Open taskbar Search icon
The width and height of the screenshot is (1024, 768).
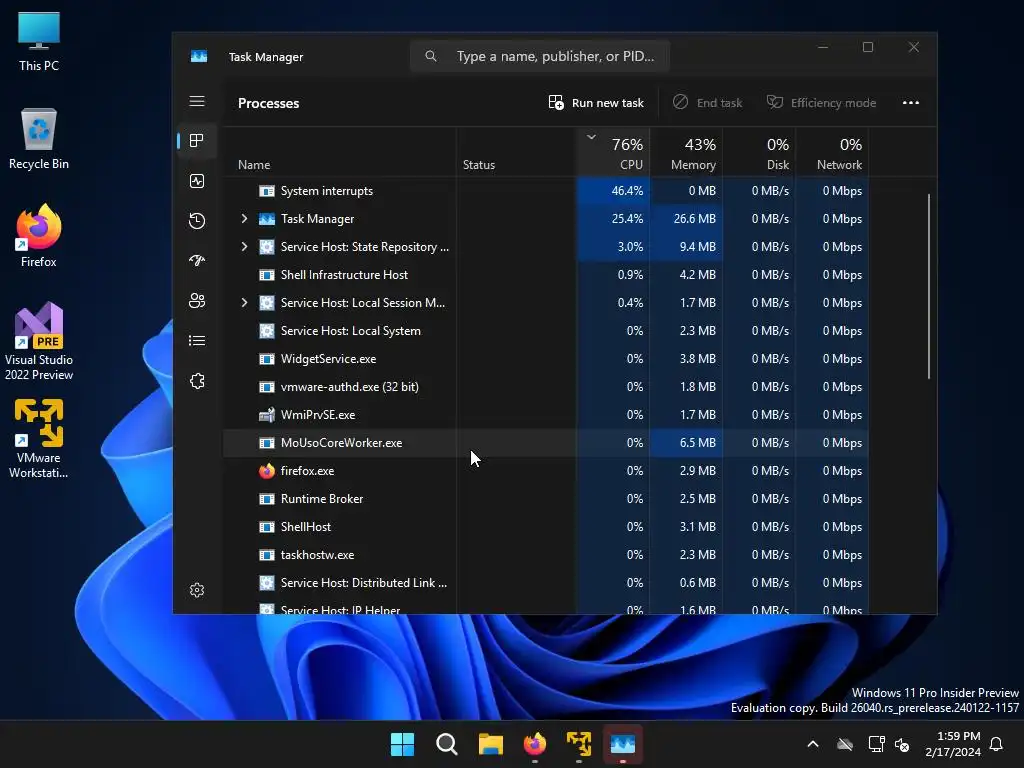pyautogui.click(x=447, y=744)
